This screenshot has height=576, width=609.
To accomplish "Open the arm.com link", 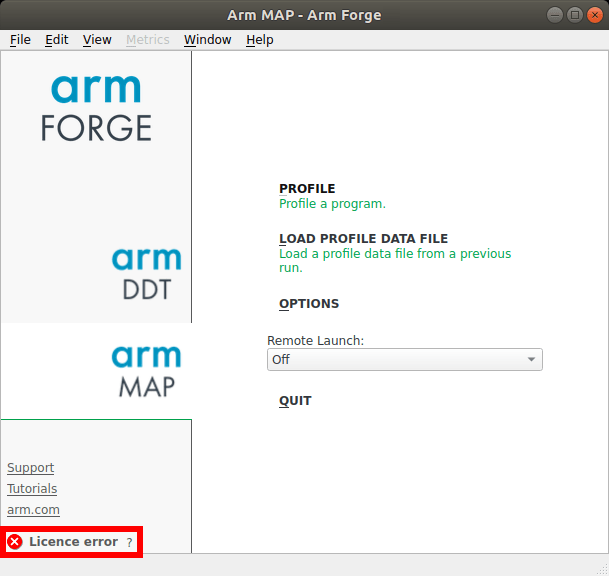I will click(x=33, y=510).
